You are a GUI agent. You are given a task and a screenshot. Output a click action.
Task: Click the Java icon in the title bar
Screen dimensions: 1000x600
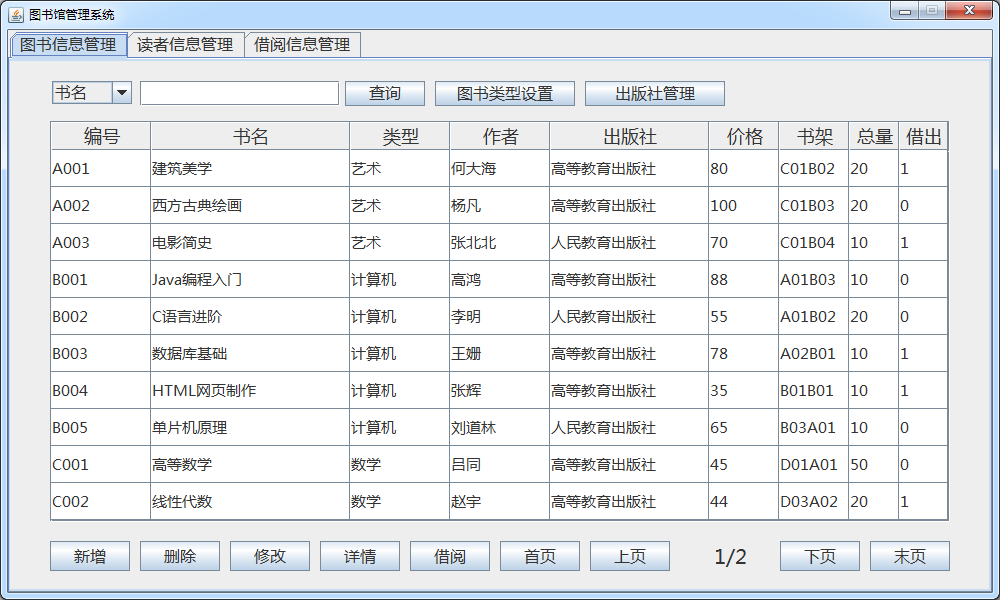(x=16, y=14)
